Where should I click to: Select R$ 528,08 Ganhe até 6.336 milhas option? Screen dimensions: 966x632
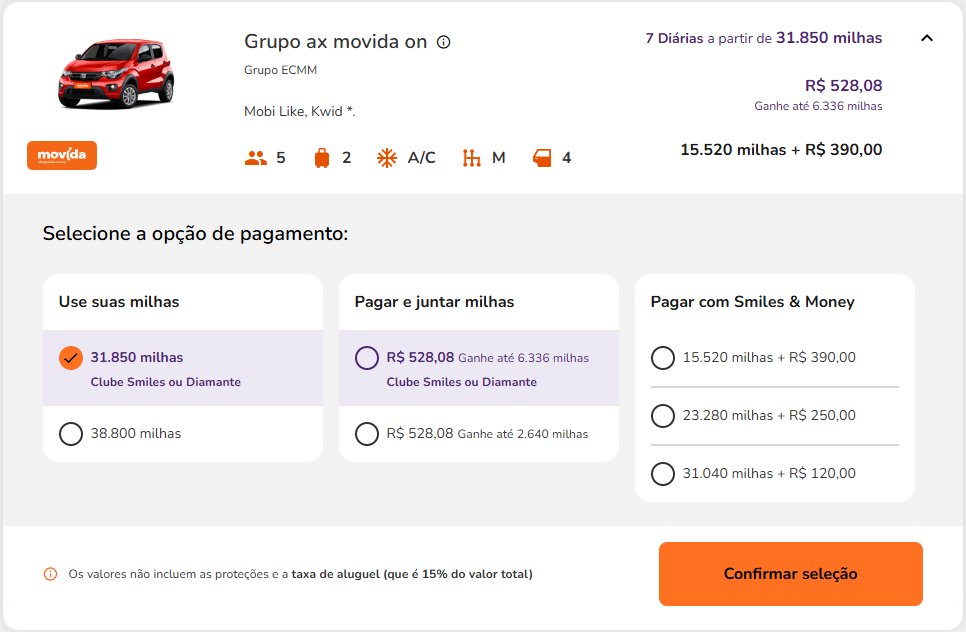click(x=367, y=358)
